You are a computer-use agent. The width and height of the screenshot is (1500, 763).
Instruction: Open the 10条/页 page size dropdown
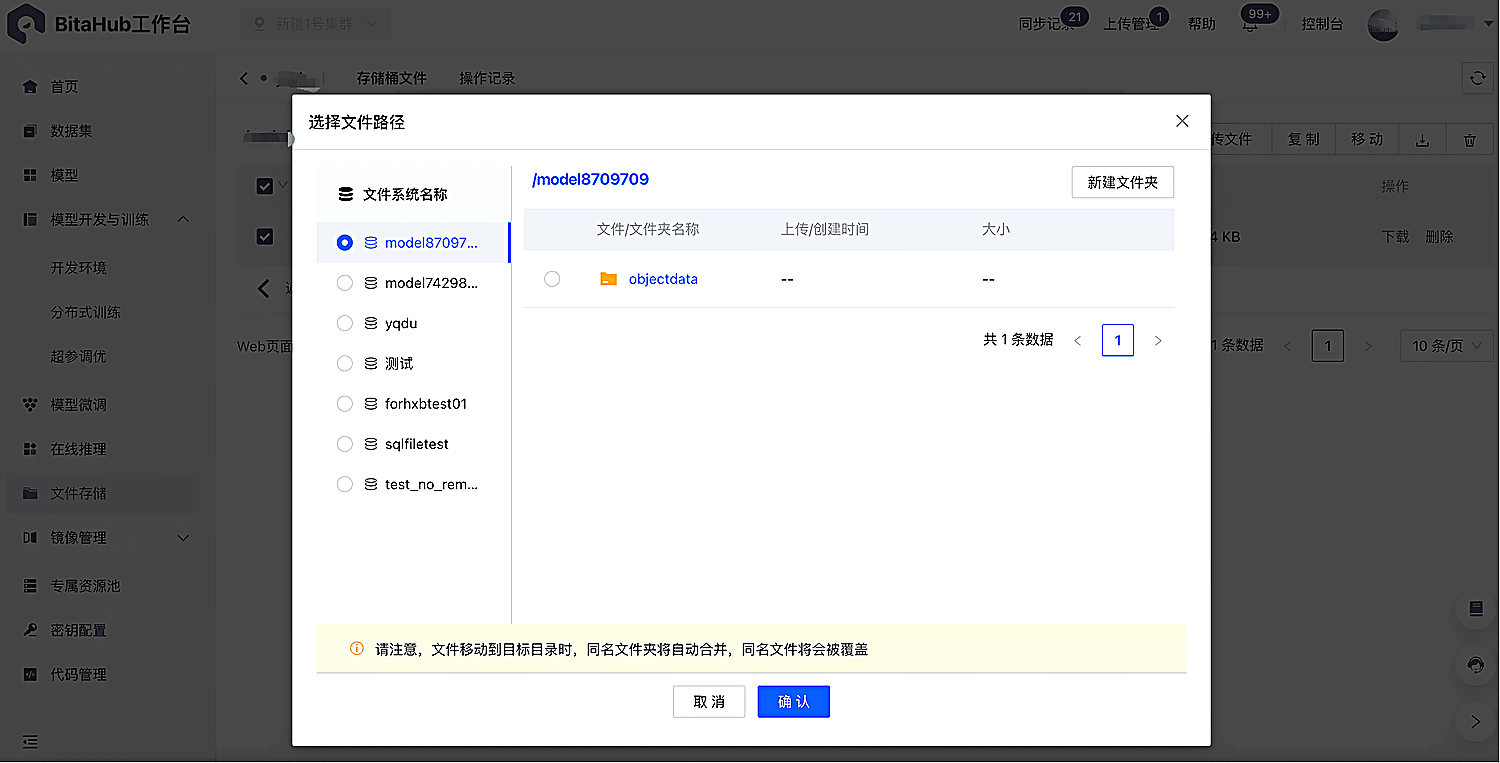1447,346
